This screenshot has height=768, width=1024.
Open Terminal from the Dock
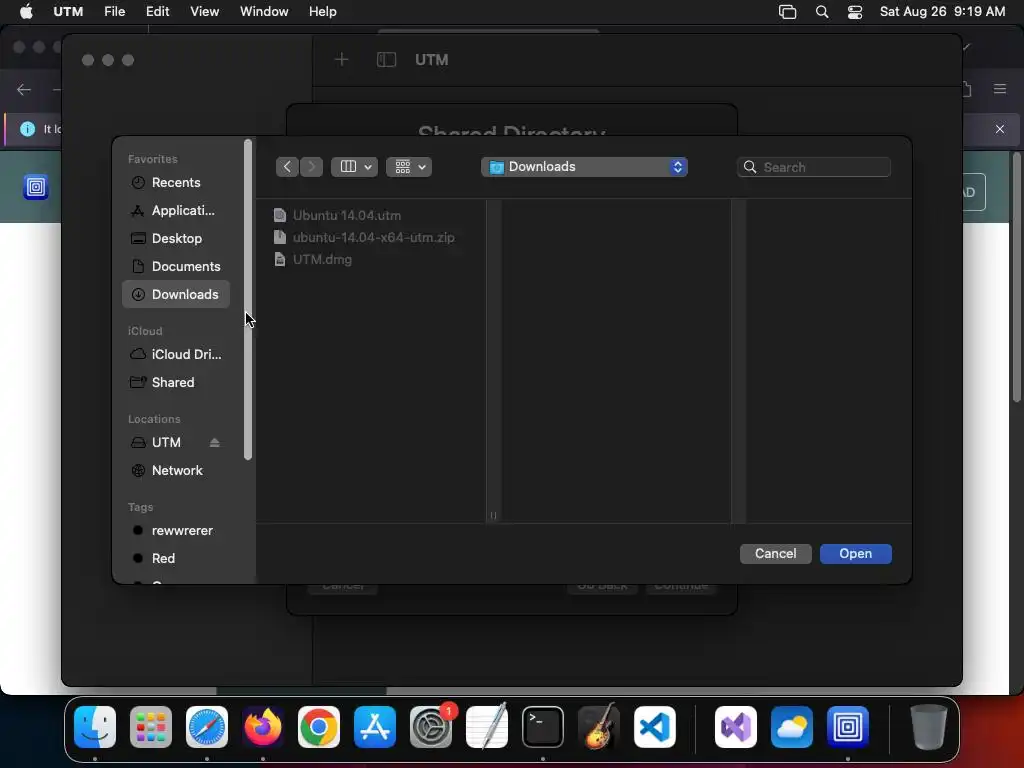[543, 727]
